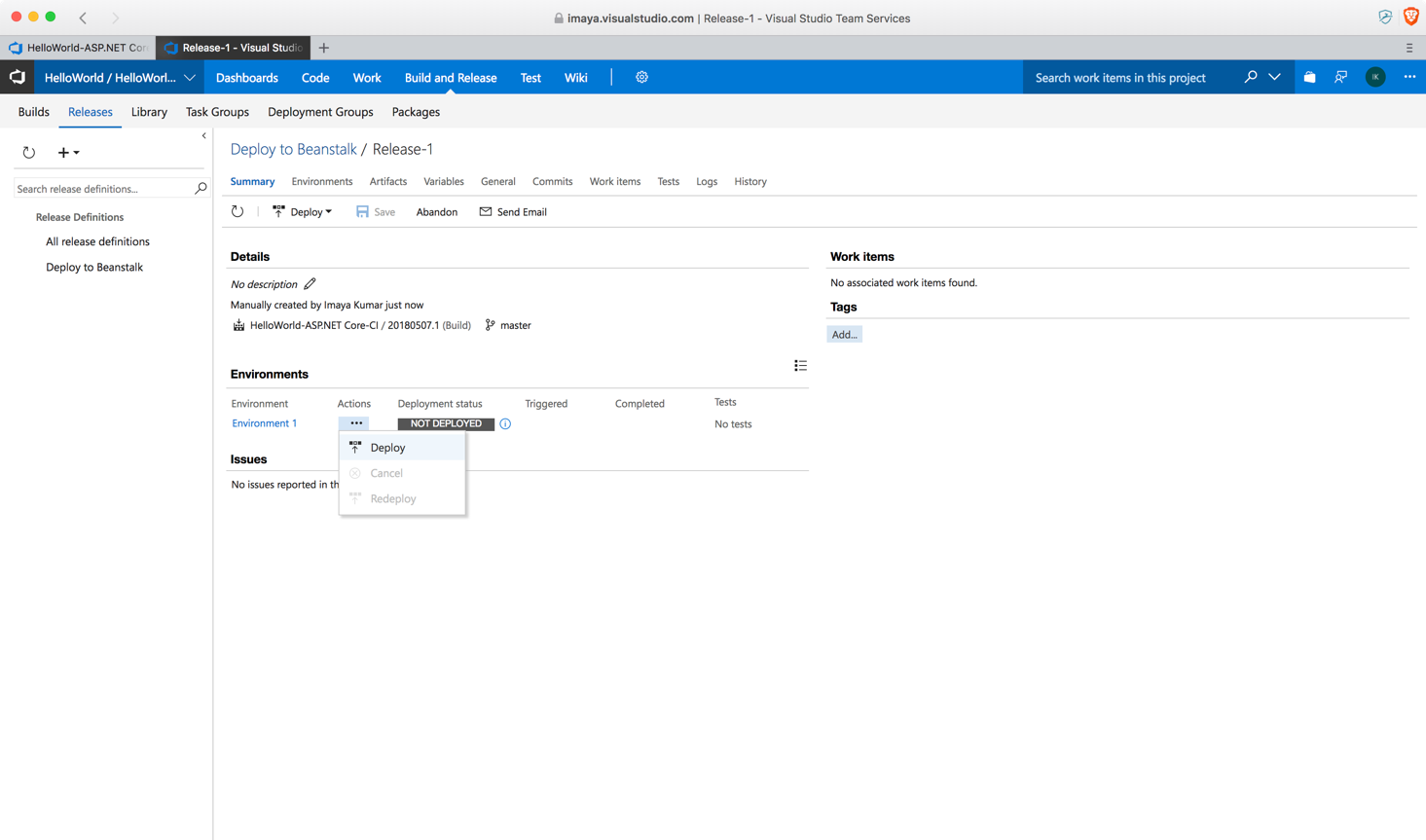Image resolution: width=1426 pixels, height=840 pixels.
Task: Open the Packages hub
Action: pos(416,112)
